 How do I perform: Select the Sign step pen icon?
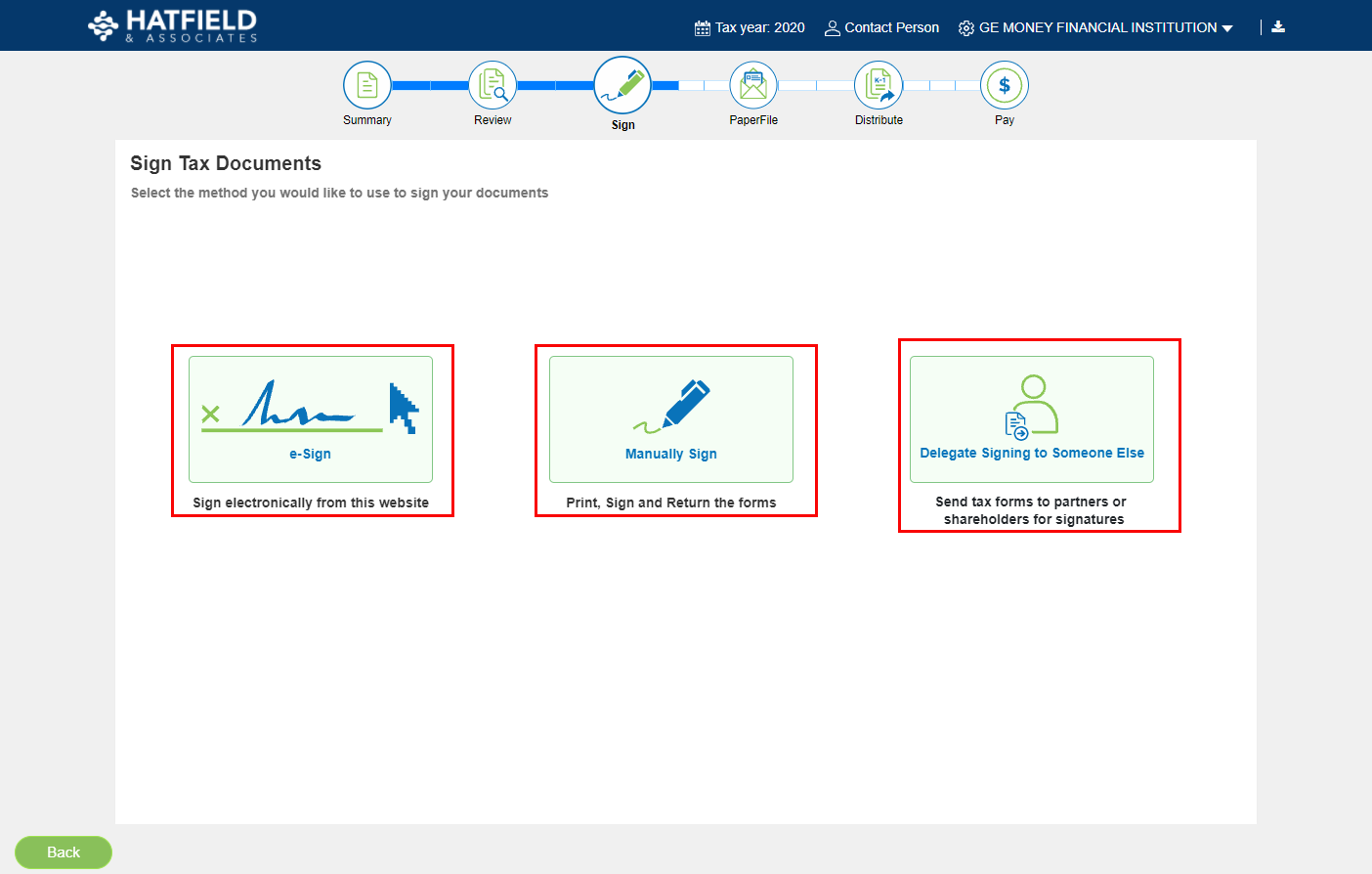coord(622,85)
